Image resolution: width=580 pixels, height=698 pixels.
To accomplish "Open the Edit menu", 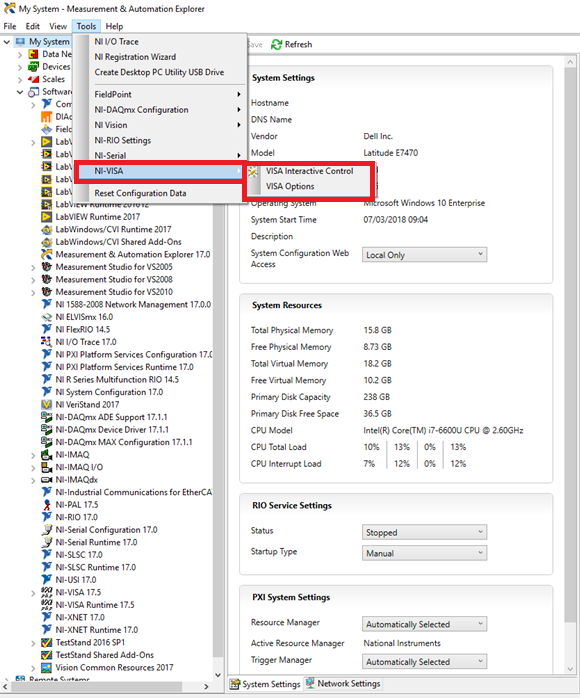I will pyautogui.click(x=32, y=26).
